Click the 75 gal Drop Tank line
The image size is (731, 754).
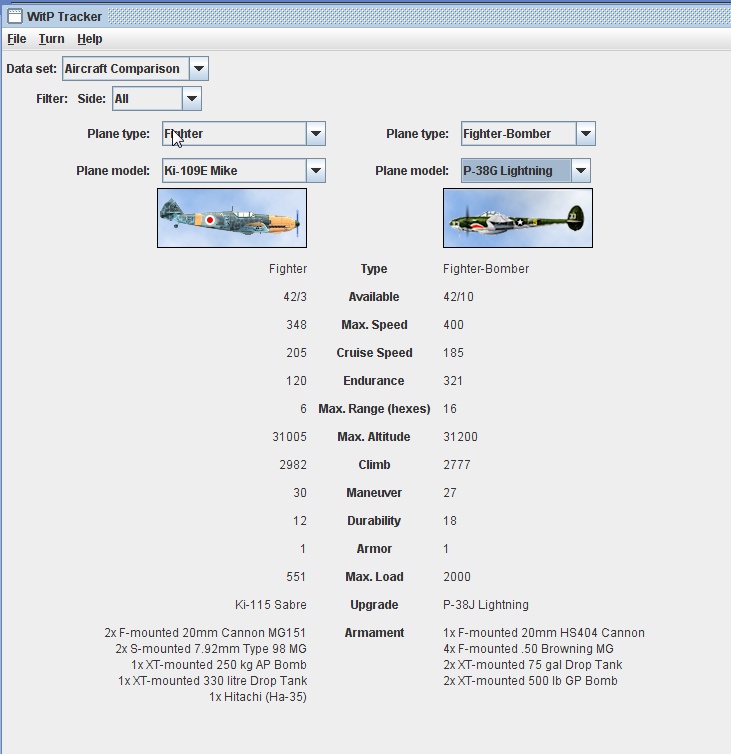pyautogui.click(x=533, y=665)
